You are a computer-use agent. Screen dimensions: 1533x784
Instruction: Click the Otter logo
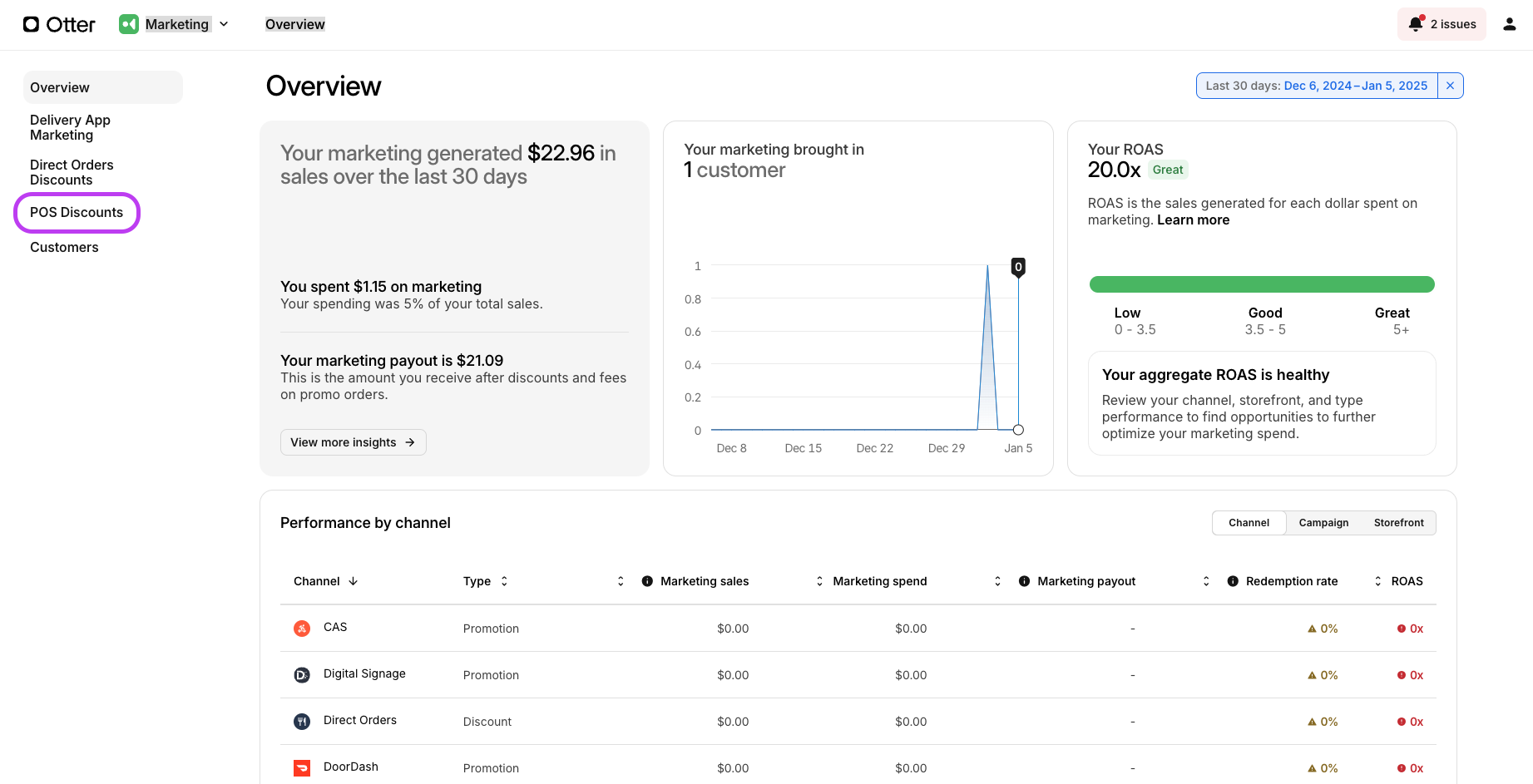point(59,24)
